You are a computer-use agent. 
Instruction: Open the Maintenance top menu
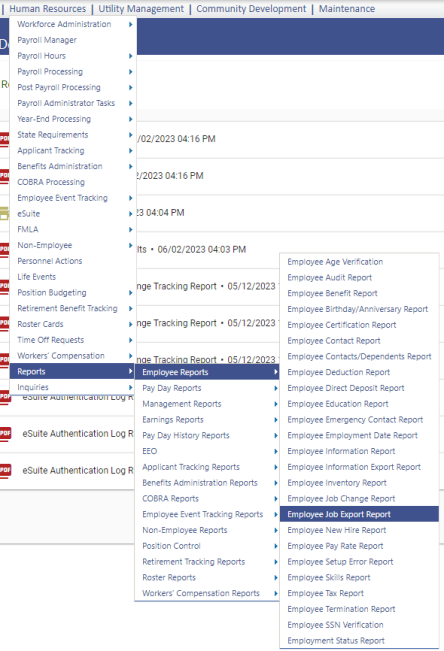pyautogui.click(x=347, y=9)
